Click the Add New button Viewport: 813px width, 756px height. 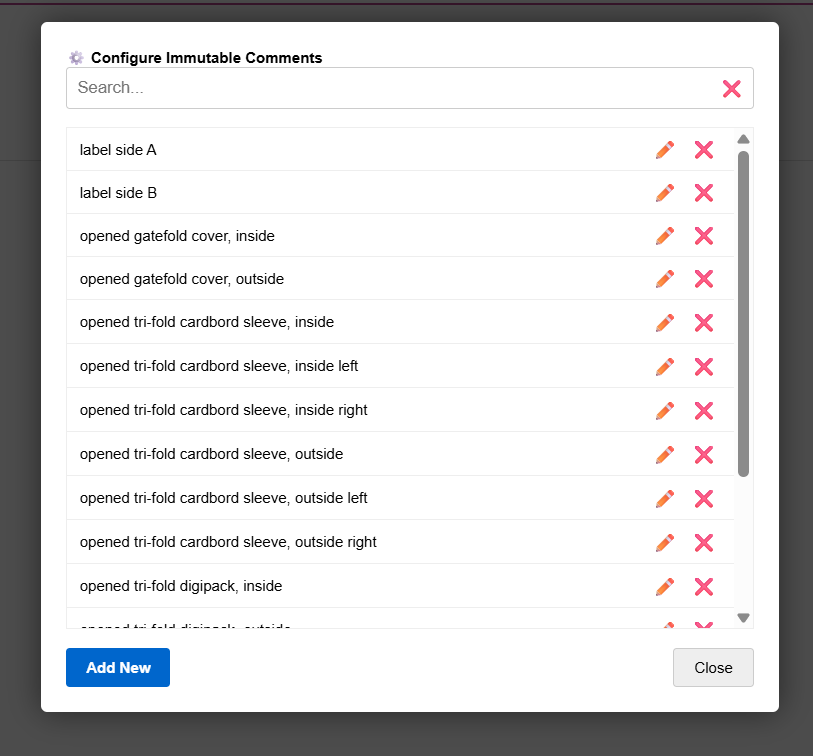pos(118,668)
